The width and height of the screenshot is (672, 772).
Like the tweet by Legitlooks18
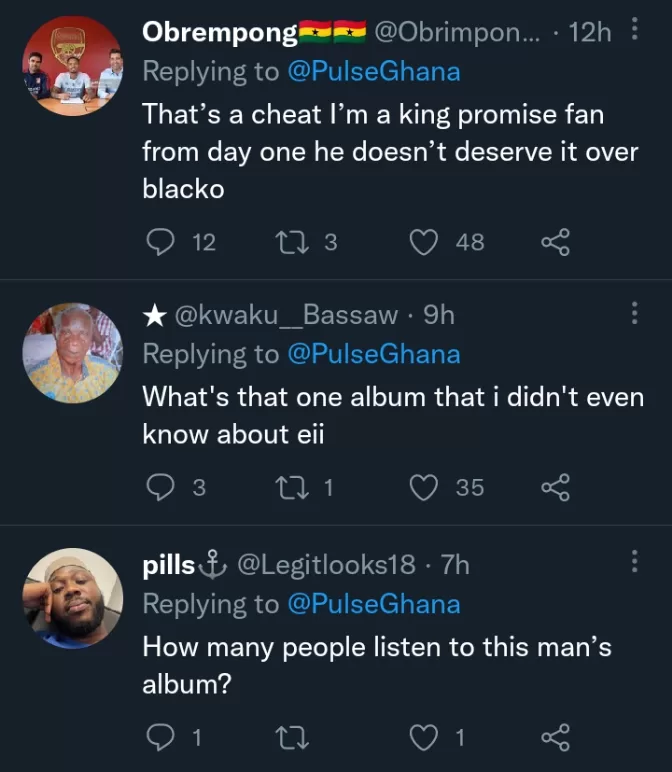425,738
